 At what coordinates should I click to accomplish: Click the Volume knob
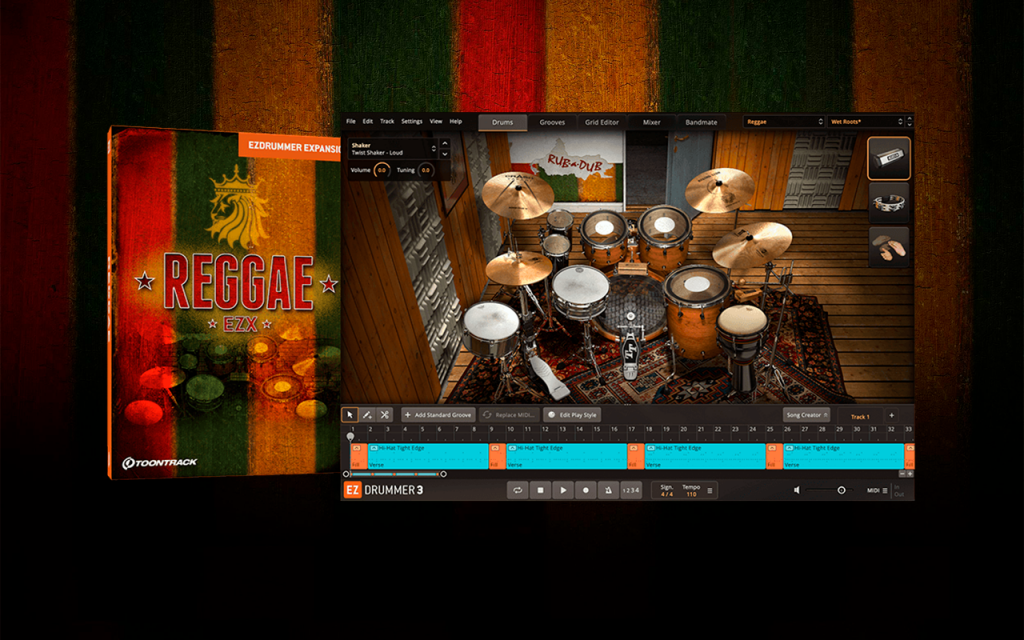[382, 170]
